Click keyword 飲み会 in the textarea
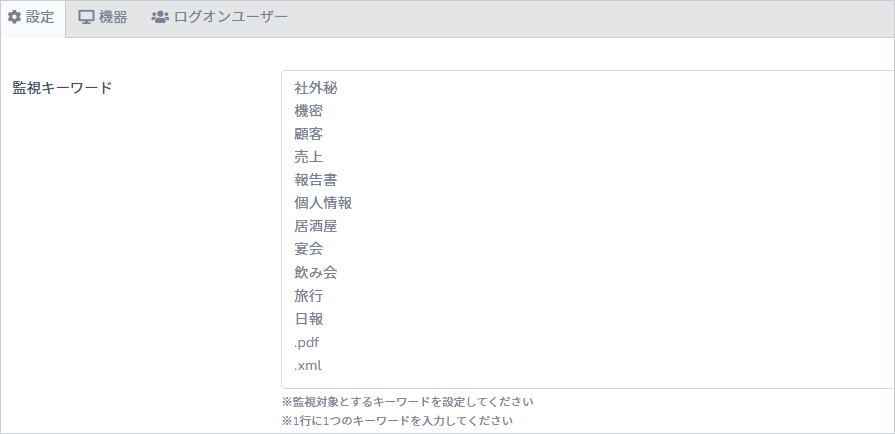The width and height of the screenshot is (895, 434). pos(316,273)
